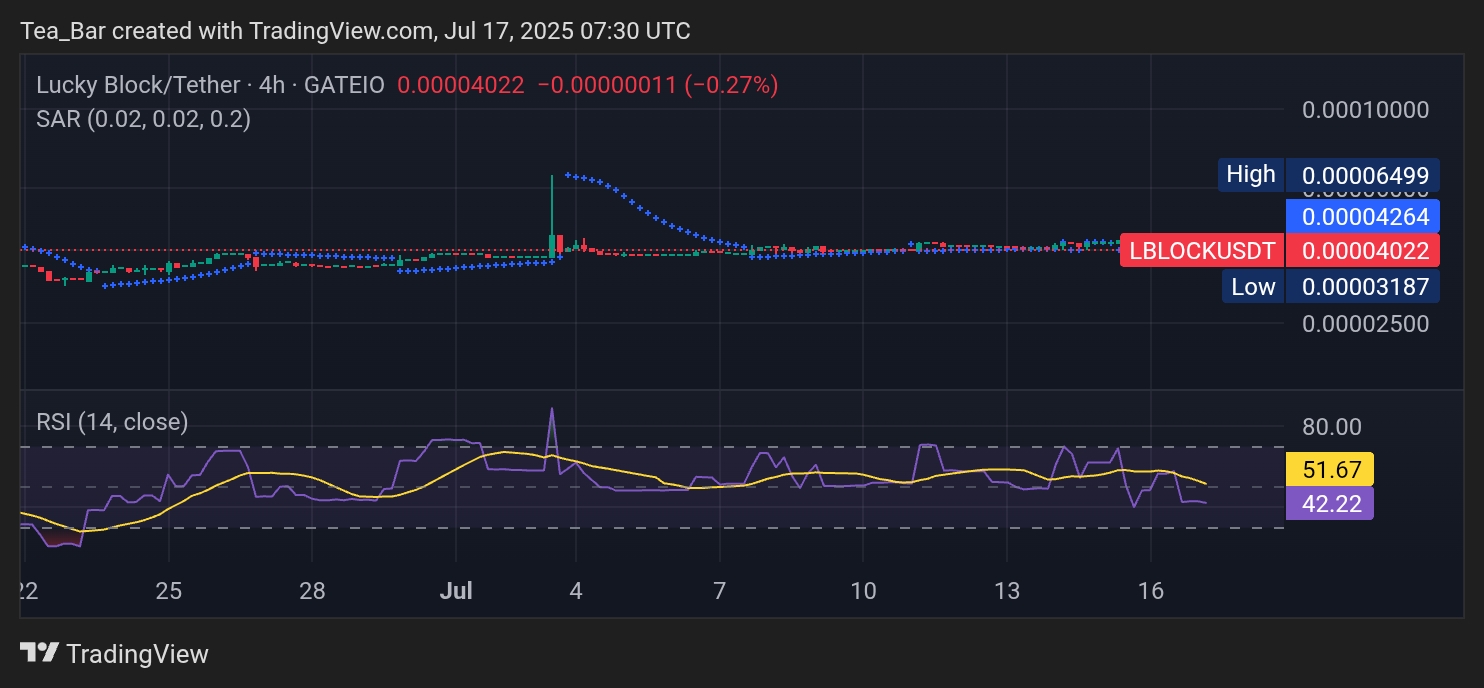Click the 28 date label on time axis

pos(312,591)
